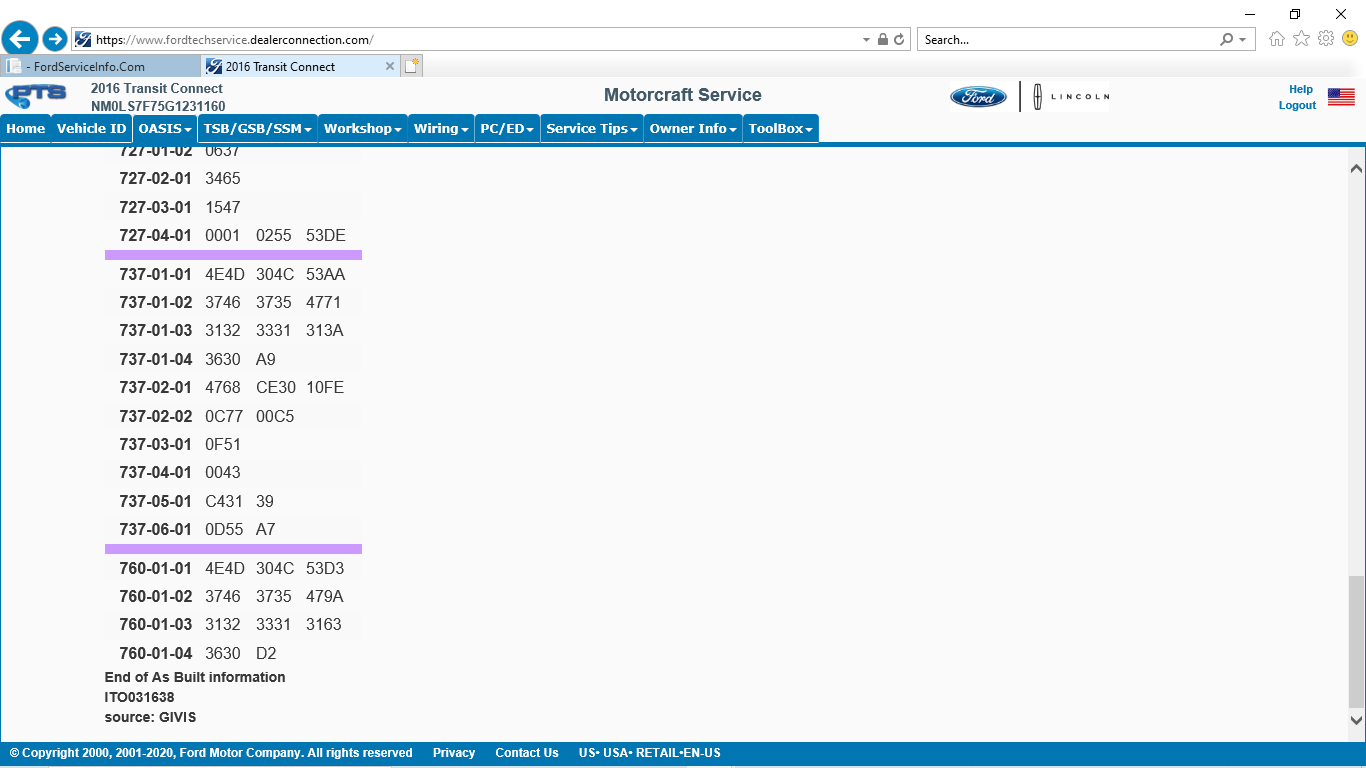Click the PTS logo icon
This screenshot has width=1366, height=768.
coord(36,97)
